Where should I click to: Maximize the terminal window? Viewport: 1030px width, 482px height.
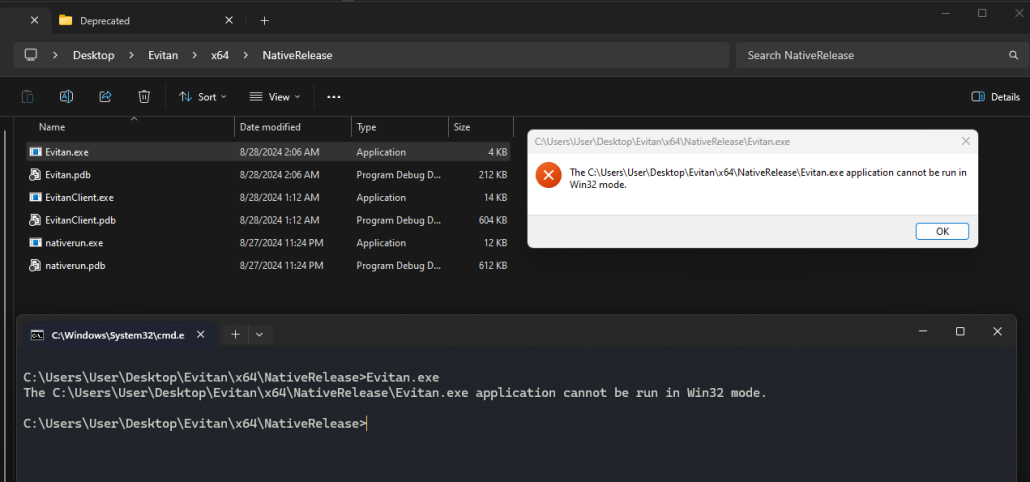960,332
